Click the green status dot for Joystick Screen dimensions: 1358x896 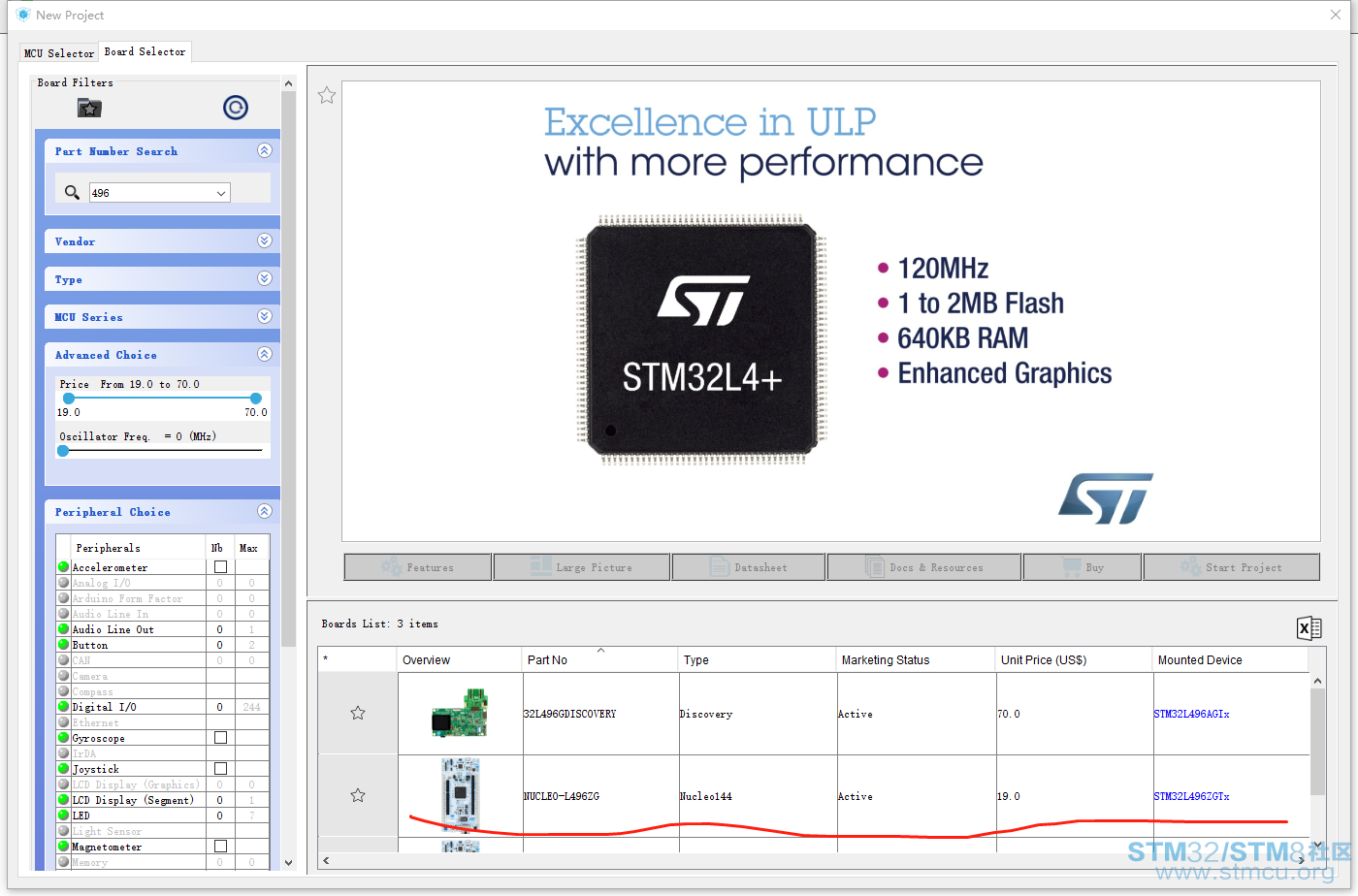tap(64, 769)
